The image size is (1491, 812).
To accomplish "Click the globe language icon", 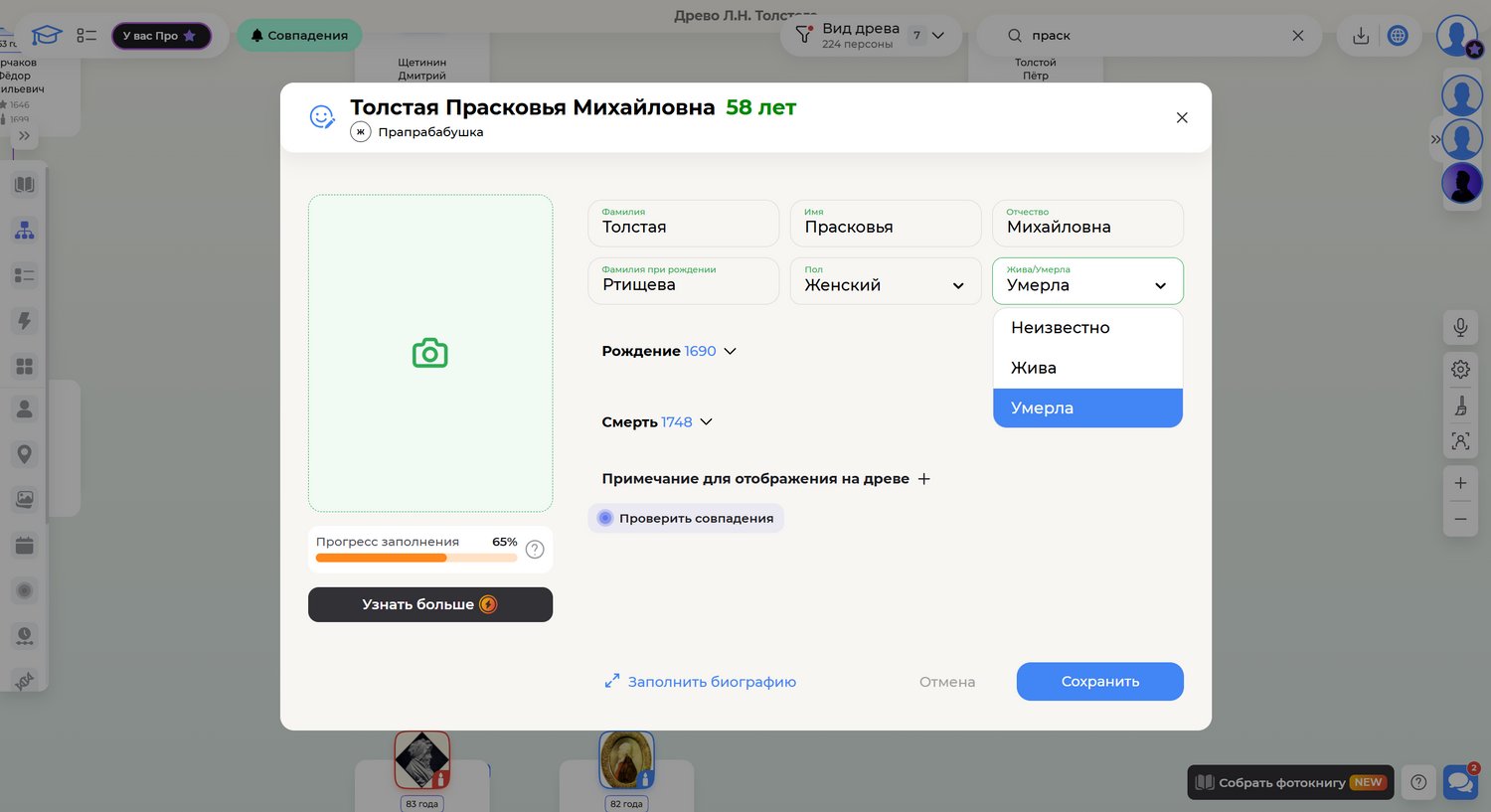I will [x=1398, y=36].
